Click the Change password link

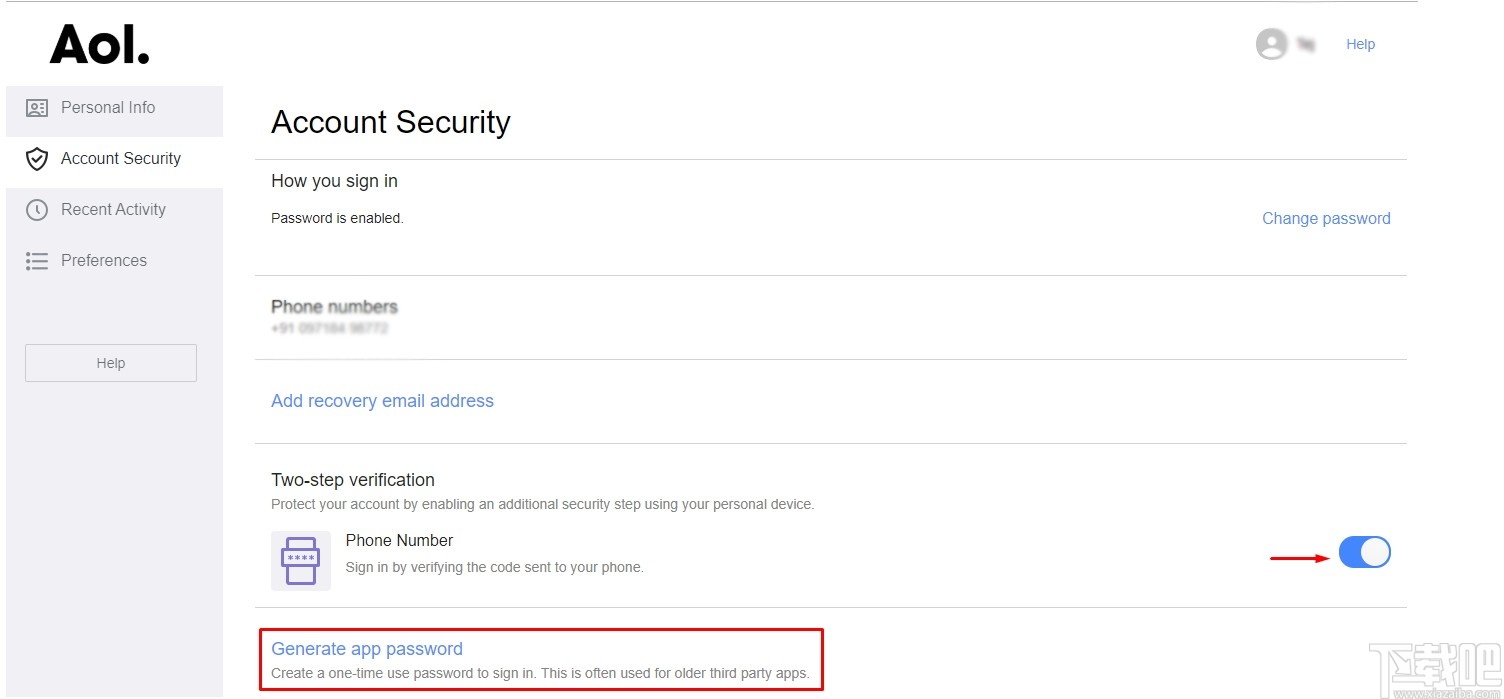click(x=1326, y=219)
